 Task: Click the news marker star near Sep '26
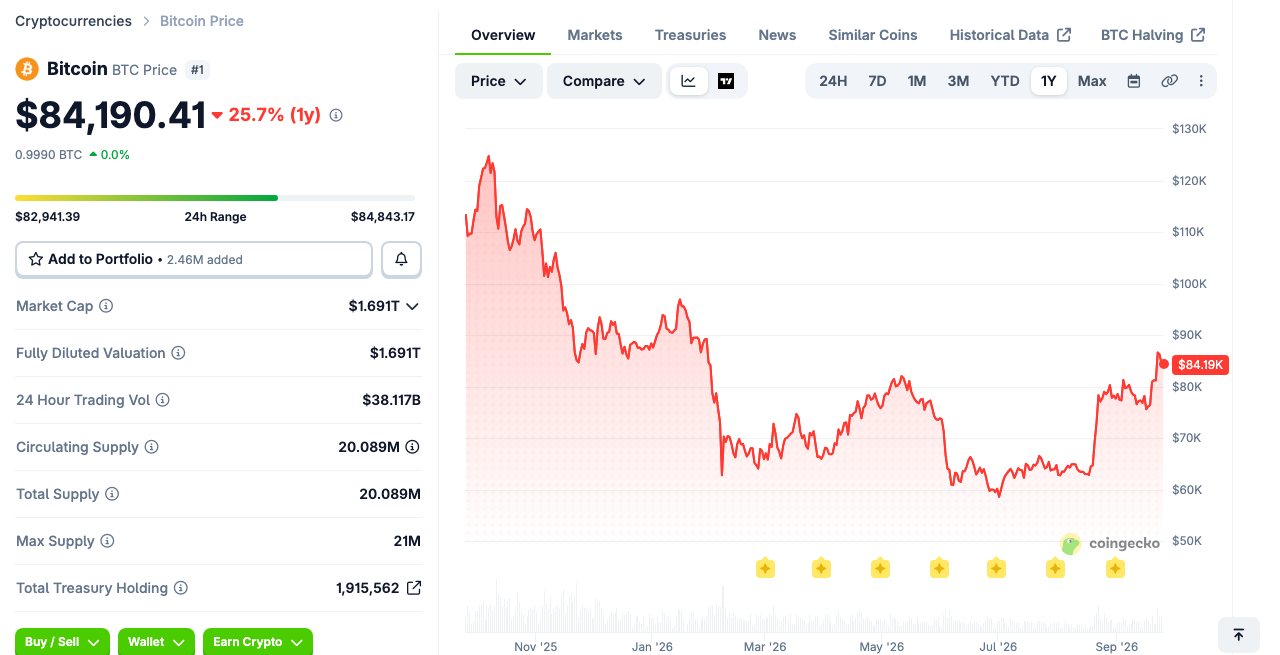tap(1115, 568)
